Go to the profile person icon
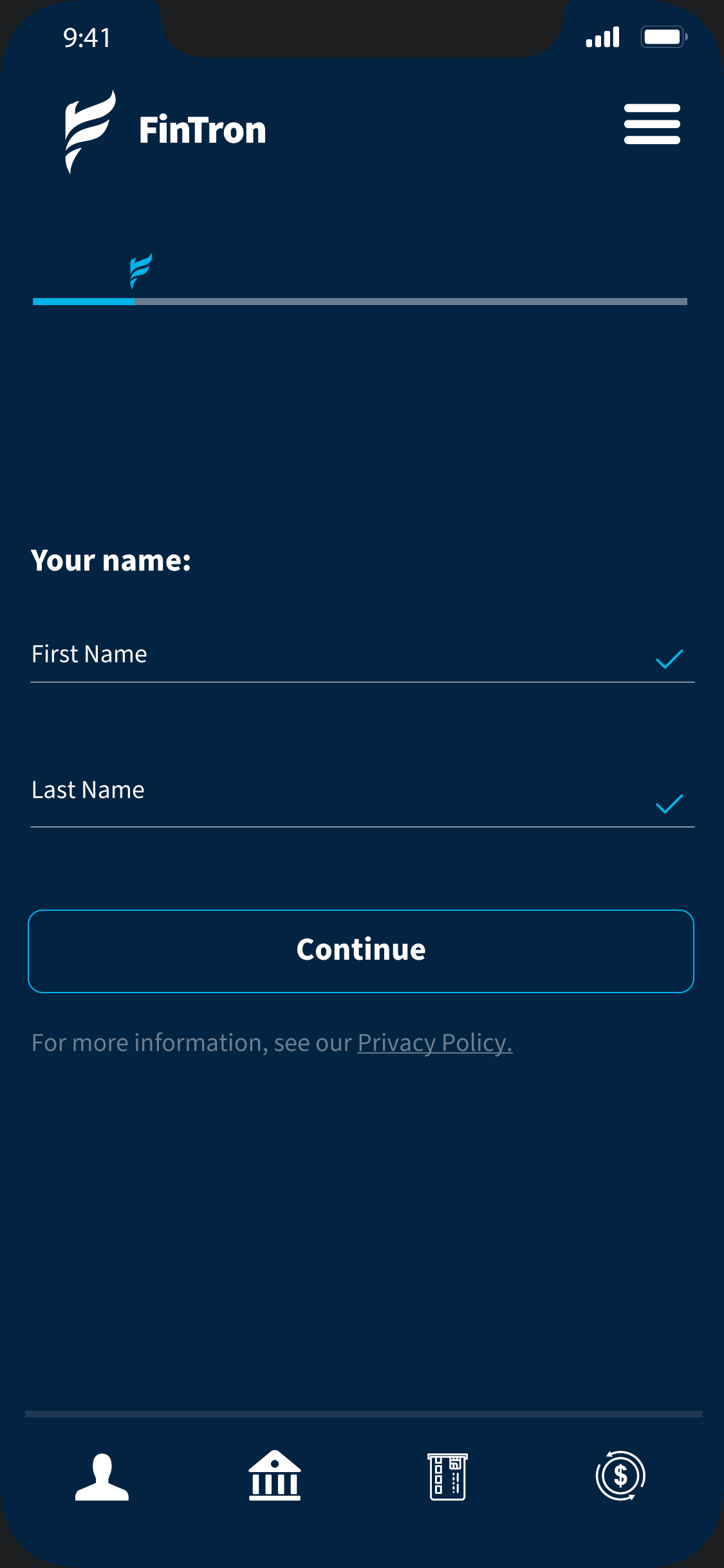The width and height of the screenshot is (724, 1568). tap(102, 1477)
